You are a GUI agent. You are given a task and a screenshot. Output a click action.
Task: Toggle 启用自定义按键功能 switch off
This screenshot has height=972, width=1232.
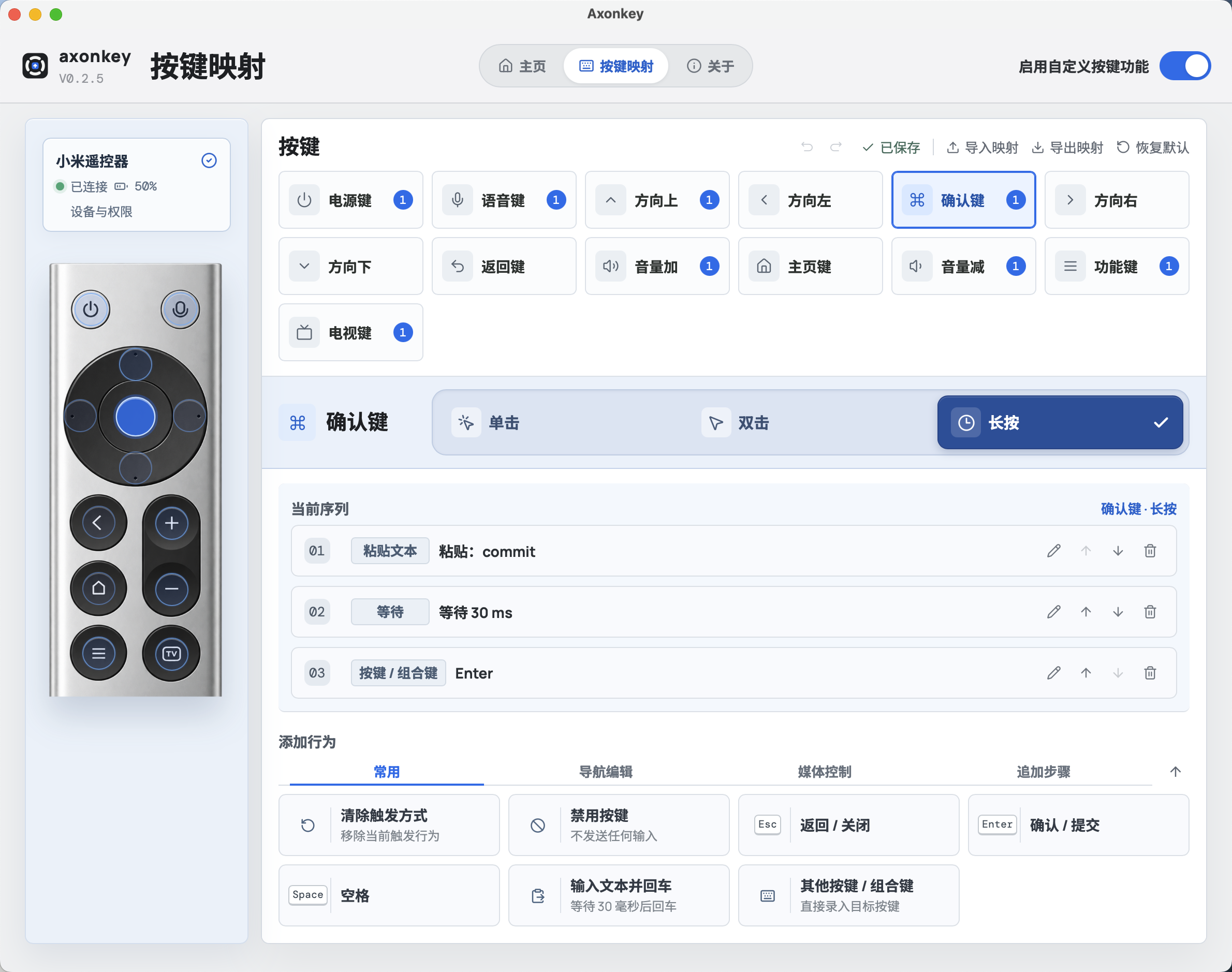tap(1185, 66)
